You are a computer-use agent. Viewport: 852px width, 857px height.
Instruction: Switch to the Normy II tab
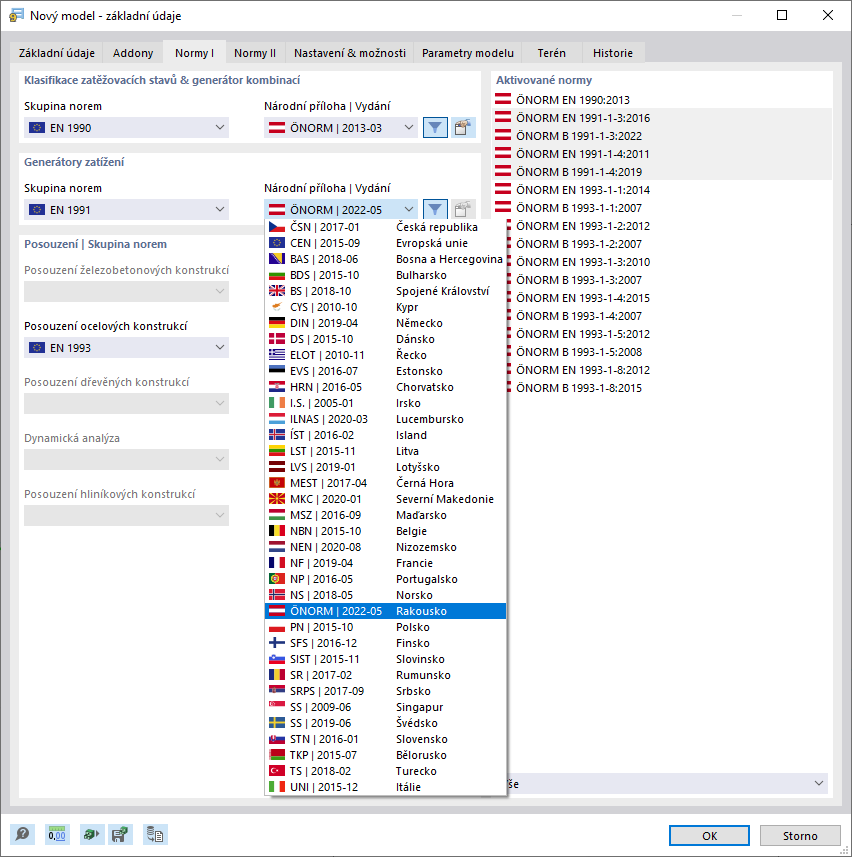click(x=255, y=53)
